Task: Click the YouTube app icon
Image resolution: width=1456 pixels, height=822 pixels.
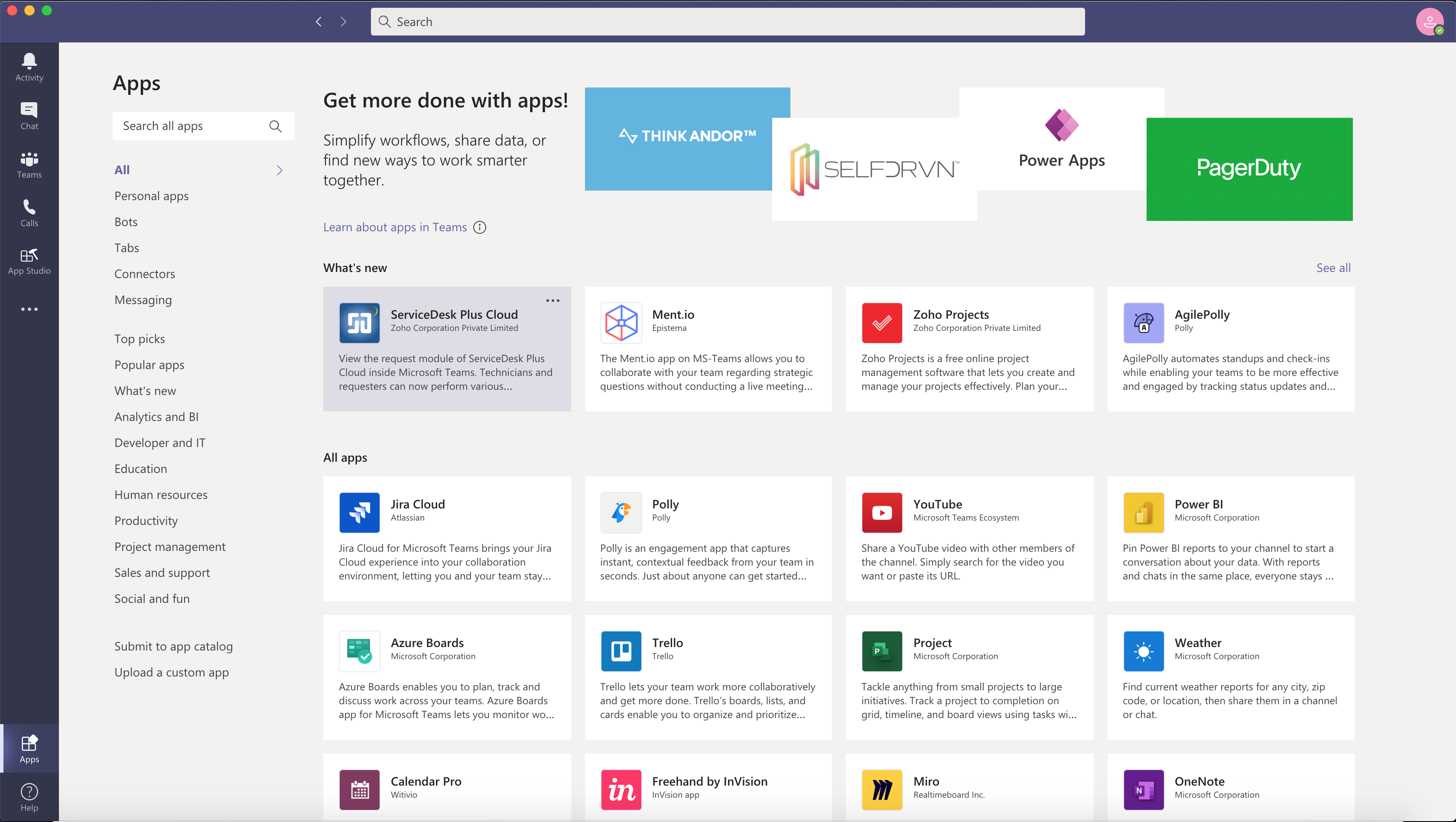Action: (882, 512)
